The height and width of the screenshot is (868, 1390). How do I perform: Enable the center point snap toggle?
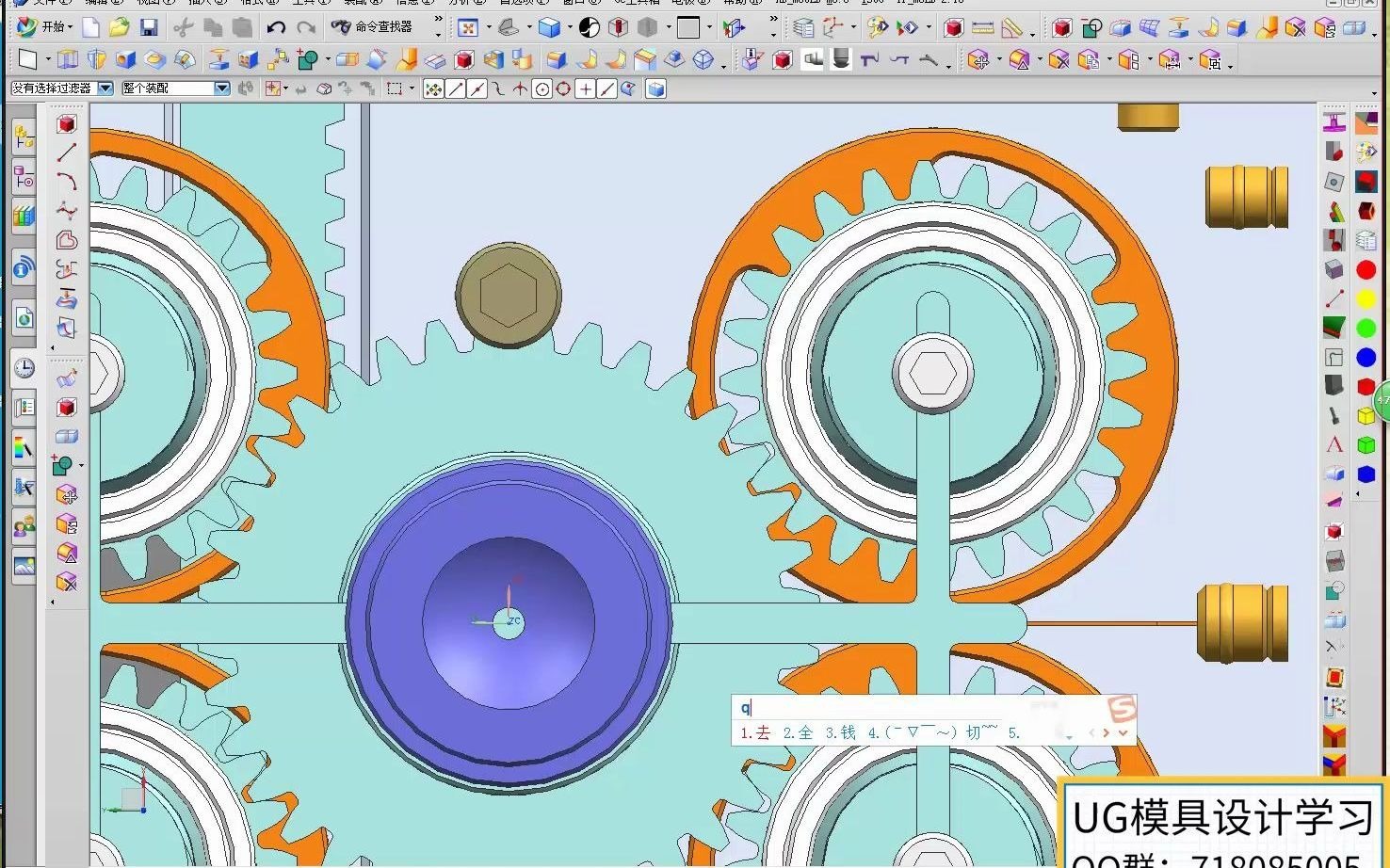click(541, 88)
